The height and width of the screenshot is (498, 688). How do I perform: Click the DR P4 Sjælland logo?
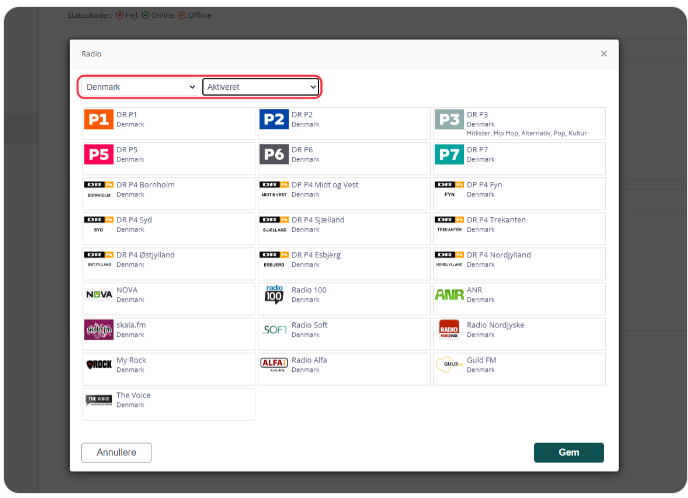coord(274,224)
